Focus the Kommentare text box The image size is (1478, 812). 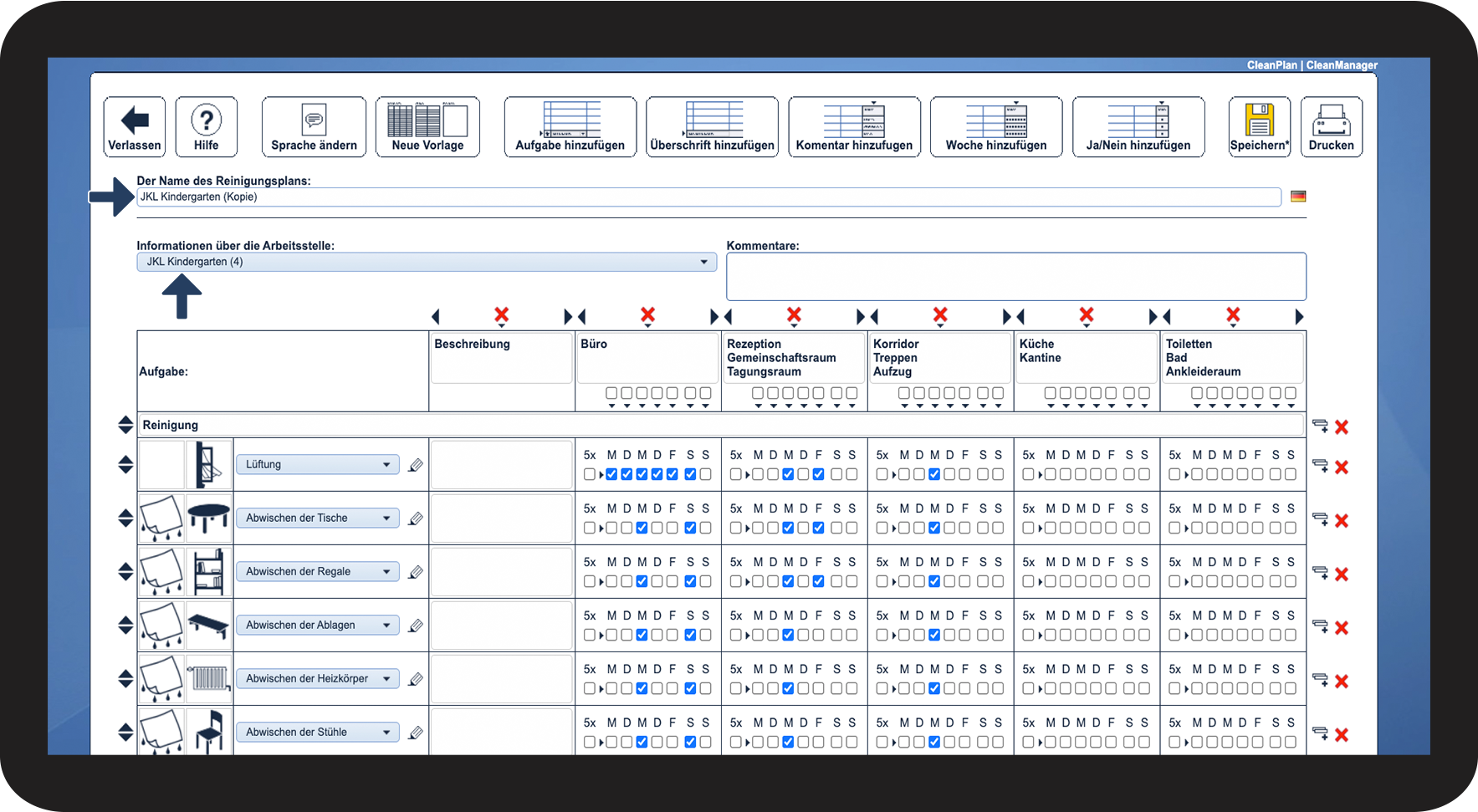pos(1016,277)
